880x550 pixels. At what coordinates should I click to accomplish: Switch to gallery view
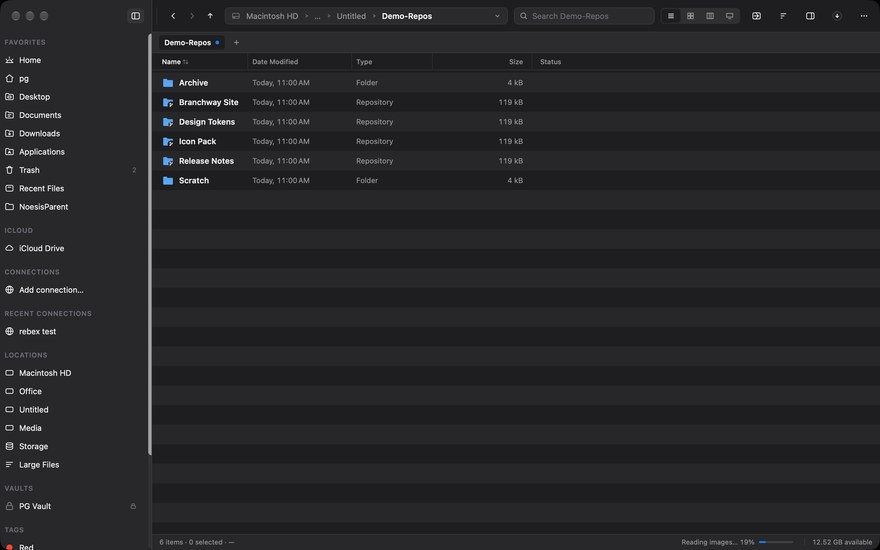[730, 16]
